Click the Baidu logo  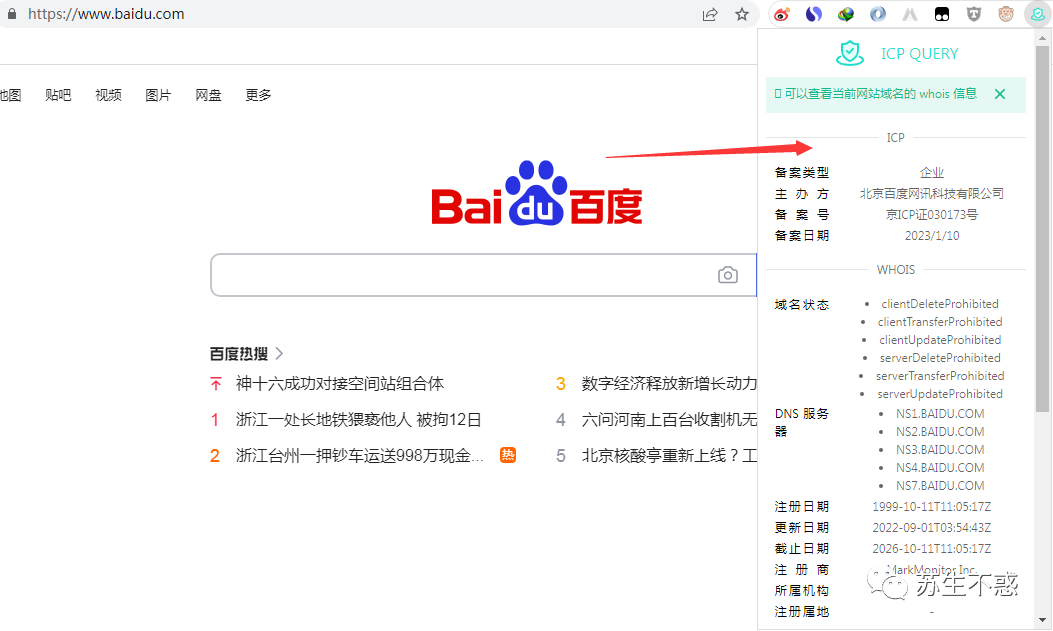coord(537,193)
